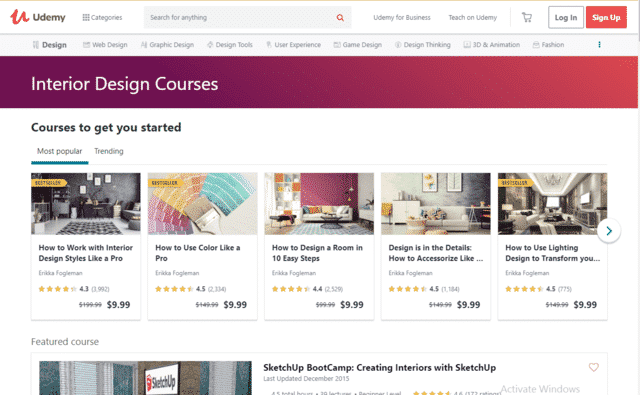Screen dimensions: 640x395
Task: Go to User Experience subcategory
Action: (x=293, y=45)
